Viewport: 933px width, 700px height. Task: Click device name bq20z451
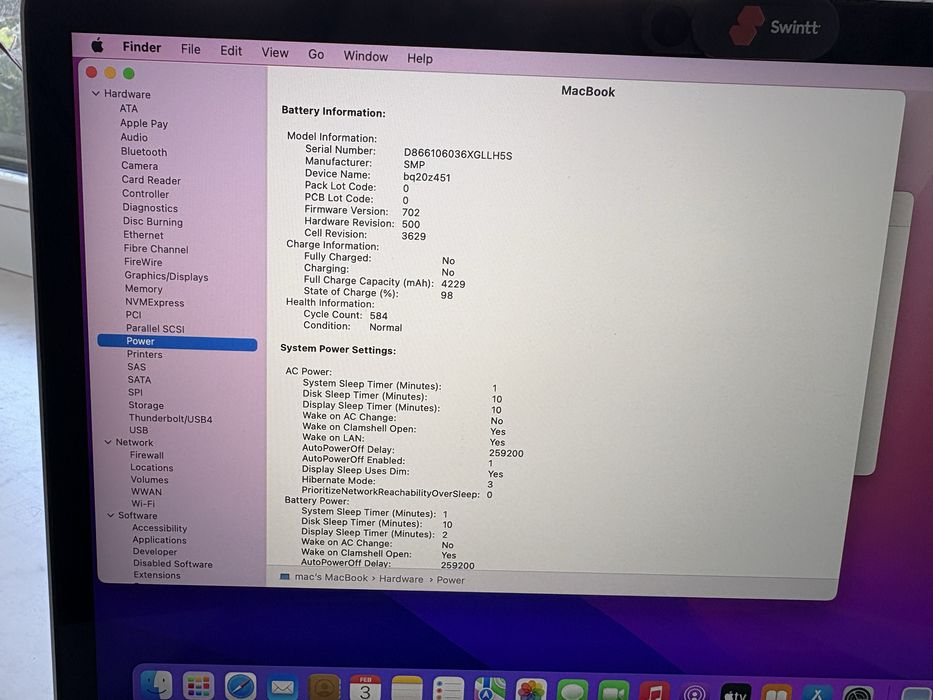tap(427, 177)
